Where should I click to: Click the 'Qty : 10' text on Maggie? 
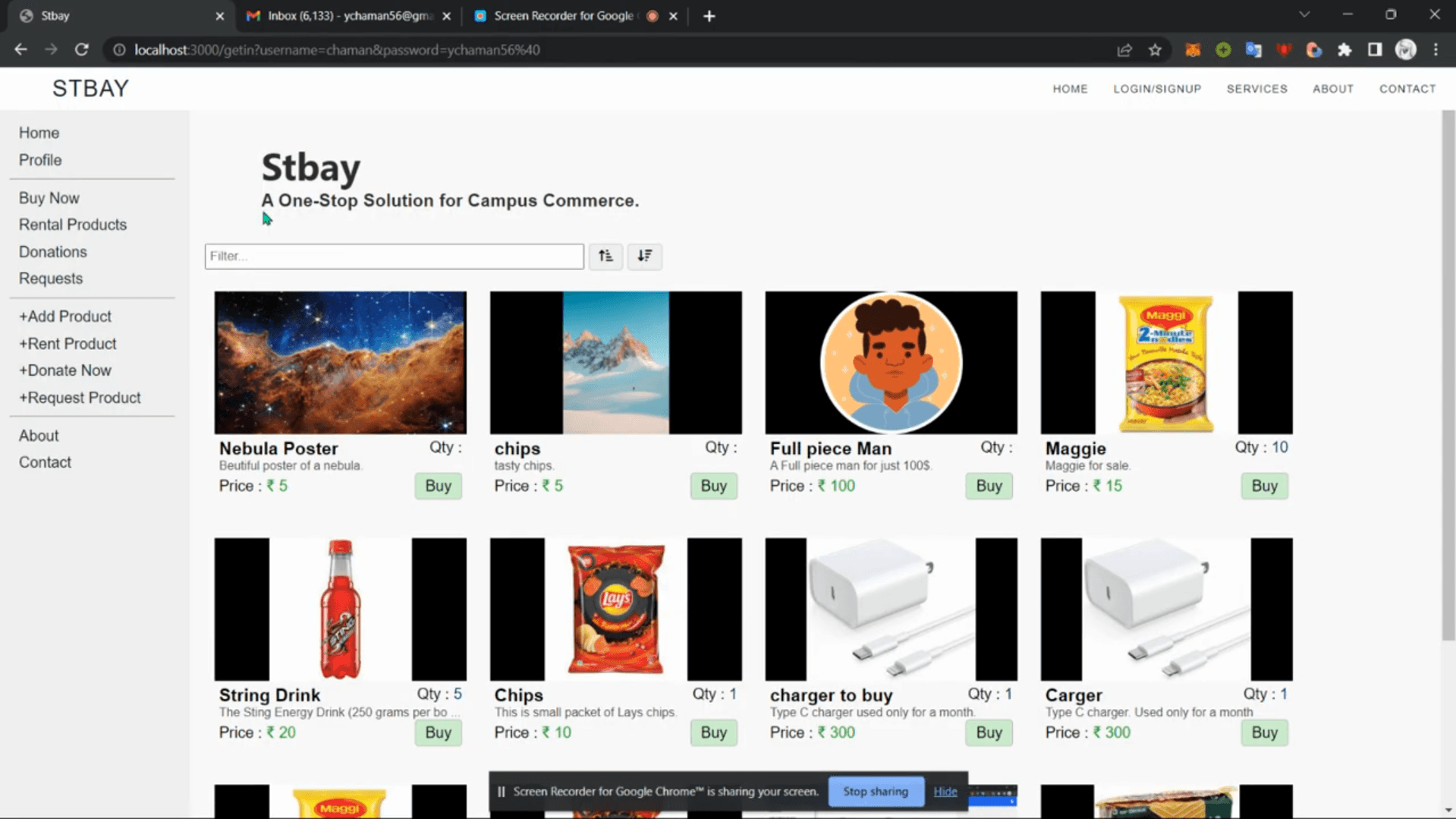tap(1261, 448)
